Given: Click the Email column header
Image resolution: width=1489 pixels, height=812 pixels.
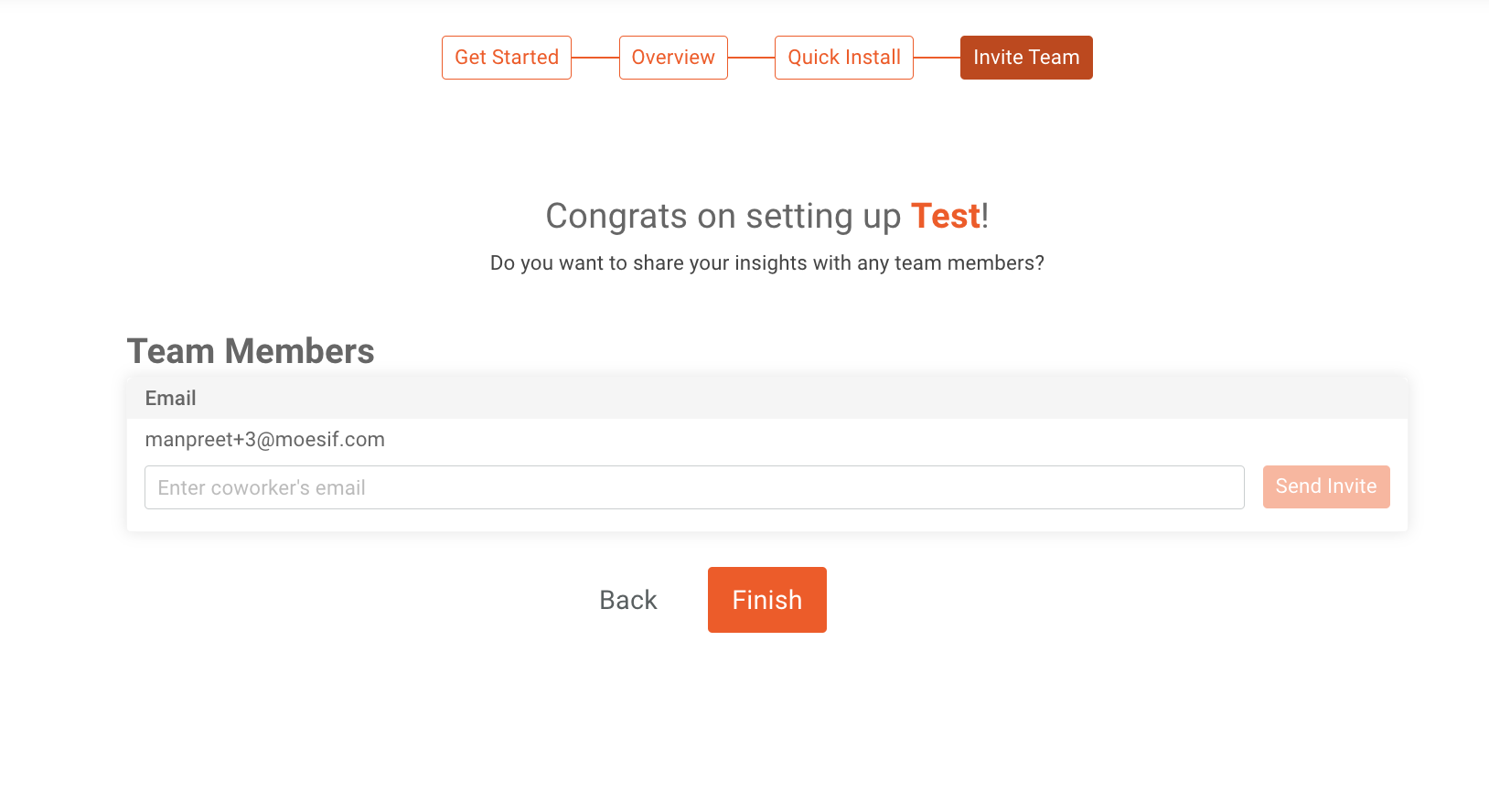Looking at the screenshot, I should coord(171,399).
